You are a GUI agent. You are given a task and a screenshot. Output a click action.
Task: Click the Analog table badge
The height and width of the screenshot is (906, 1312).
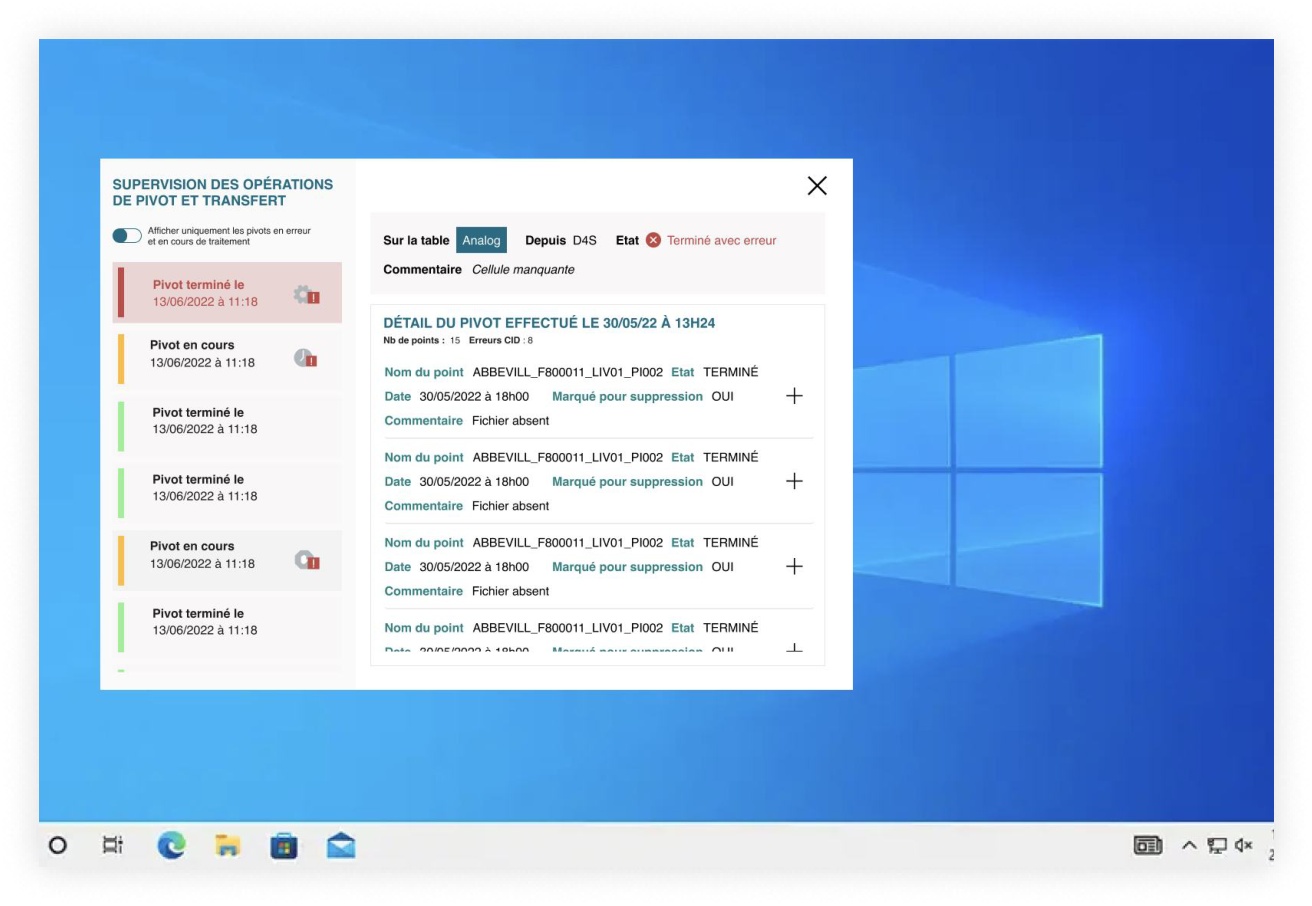pyautogui.click(x=481, y=240)
